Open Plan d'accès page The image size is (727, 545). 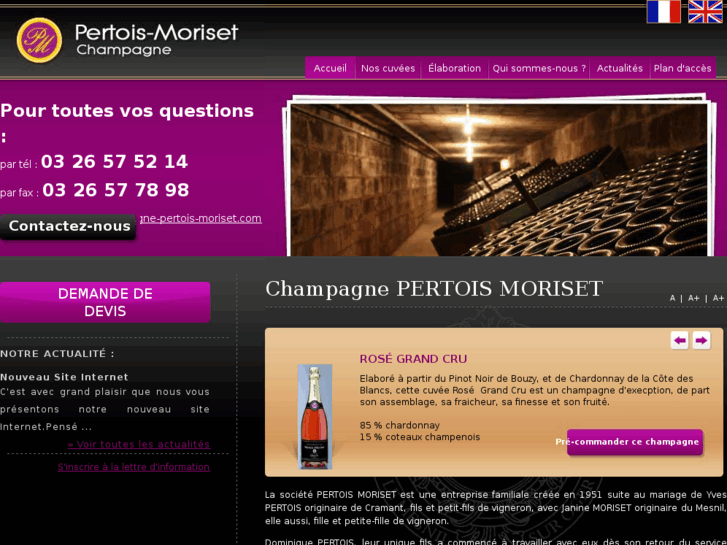[682, 68]
